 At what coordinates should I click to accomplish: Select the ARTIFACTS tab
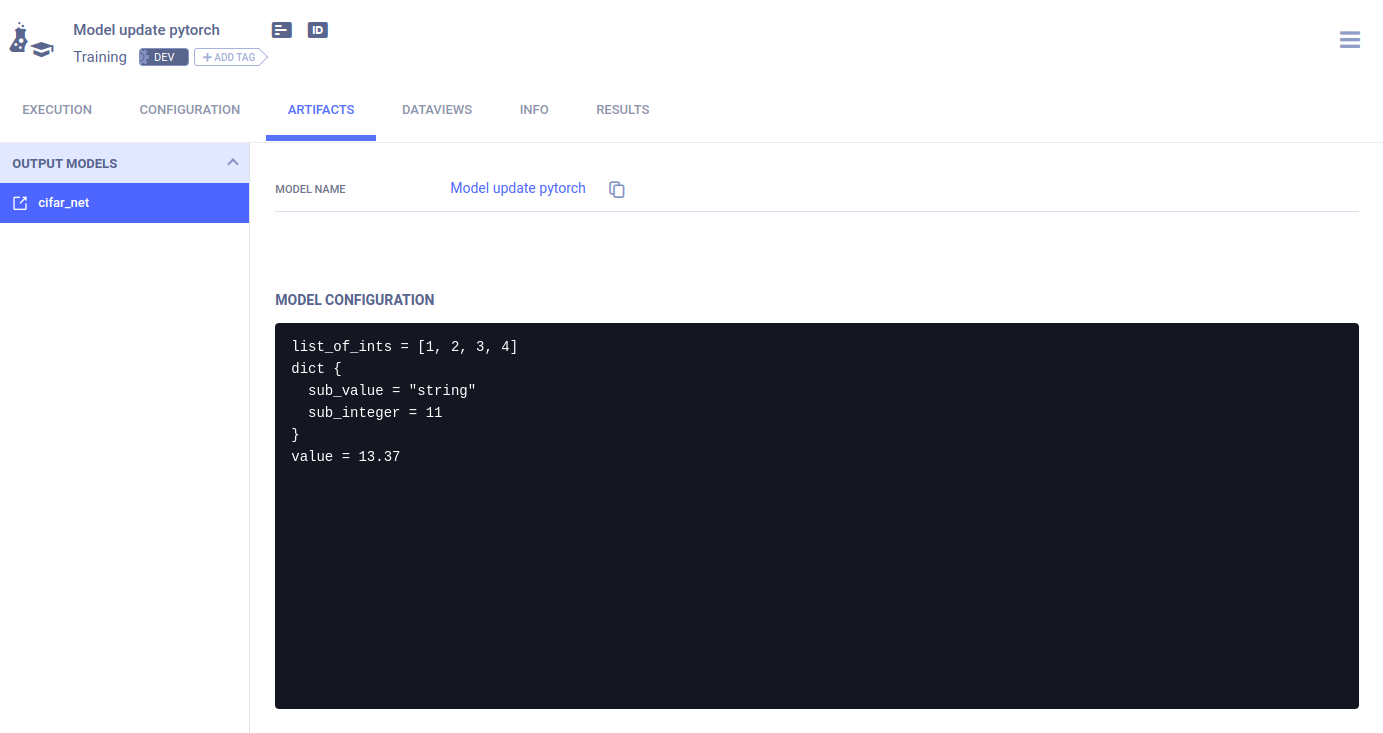(x=321, y=110)
